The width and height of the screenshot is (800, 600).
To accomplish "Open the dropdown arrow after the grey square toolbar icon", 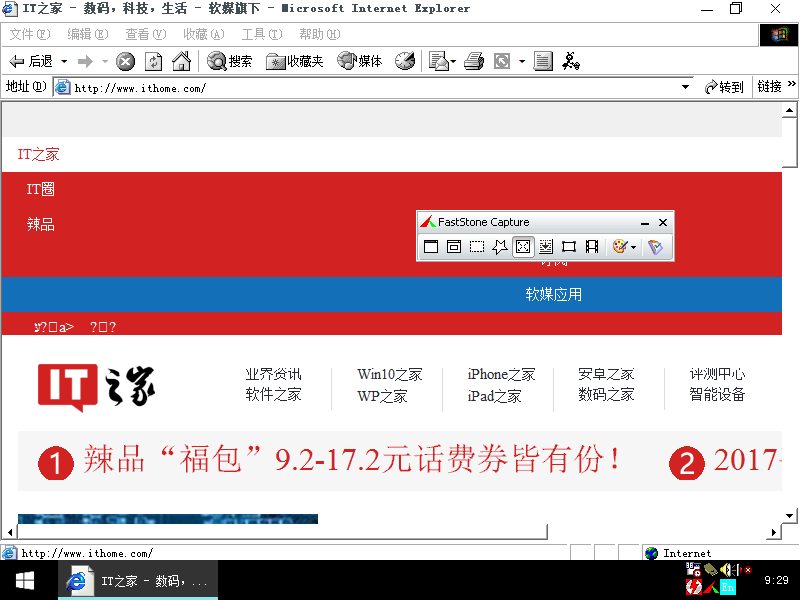I will point(522,62).
